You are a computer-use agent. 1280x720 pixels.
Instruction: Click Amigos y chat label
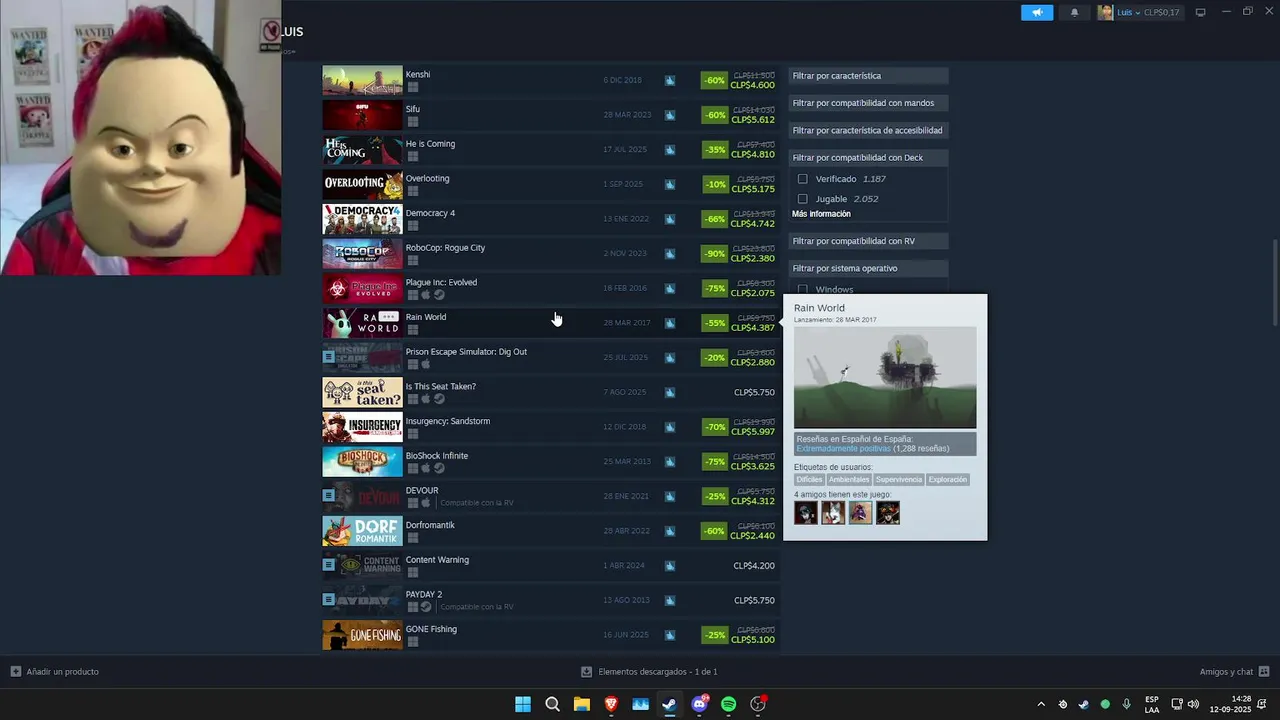[1226, 672]
